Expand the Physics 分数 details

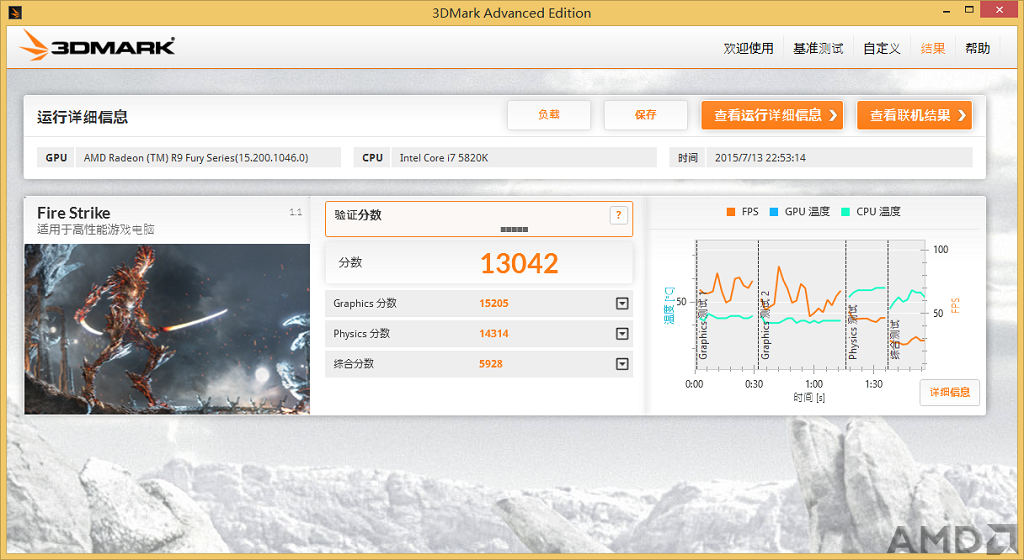pos(622,334)
